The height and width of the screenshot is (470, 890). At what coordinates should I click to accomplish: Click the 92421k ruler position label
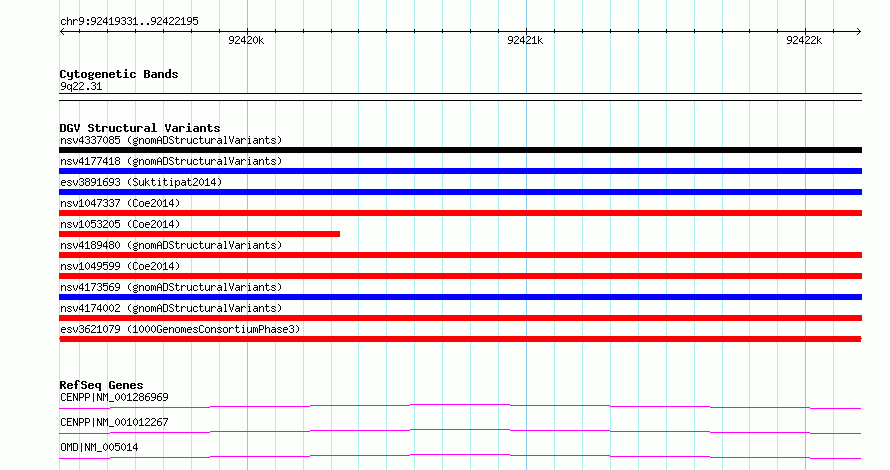tap(525, 40)
